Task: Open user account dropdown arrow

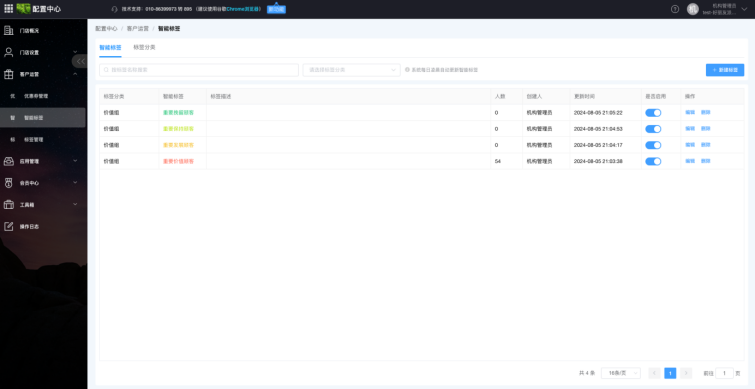Action: point(744,9)
